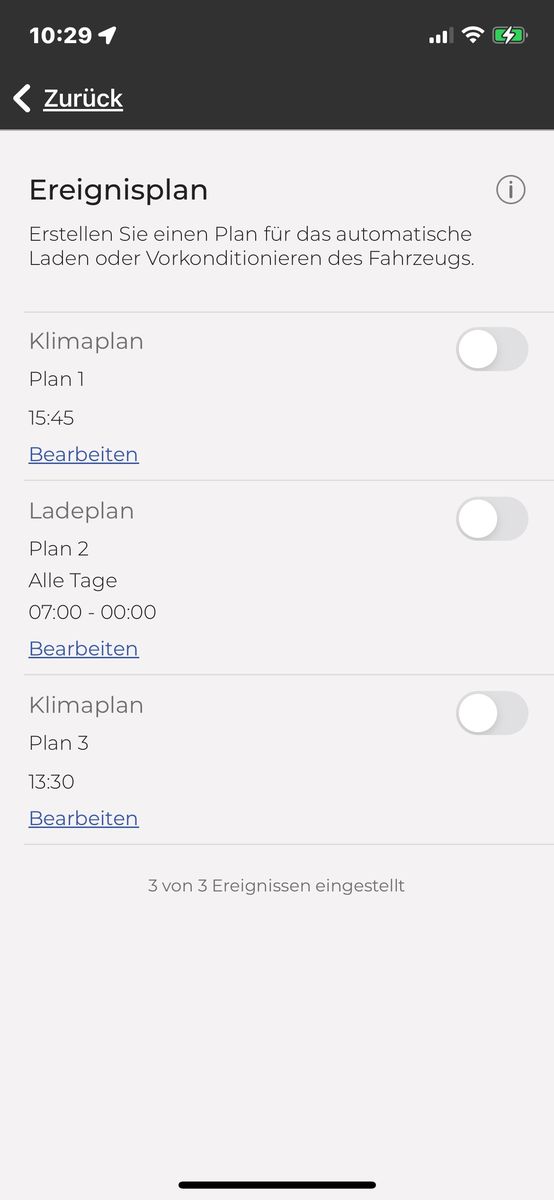Tap the 13:30 time of Plan 3
This screenshot has height=1200, width=554.
(x=52, y=782)
